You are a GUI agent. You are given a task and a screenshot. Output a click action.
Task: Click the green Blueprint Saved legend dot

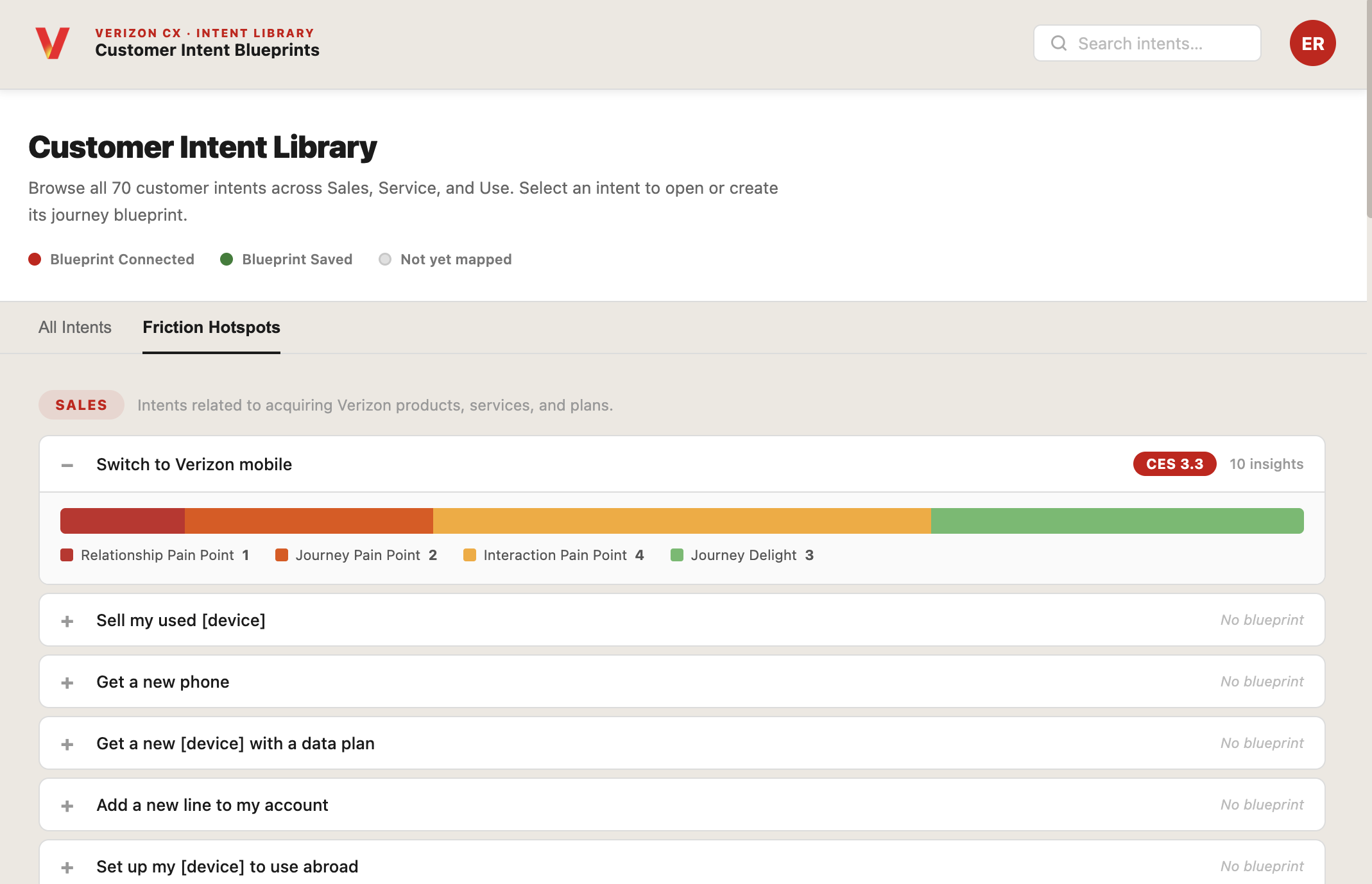pos(227,259)
